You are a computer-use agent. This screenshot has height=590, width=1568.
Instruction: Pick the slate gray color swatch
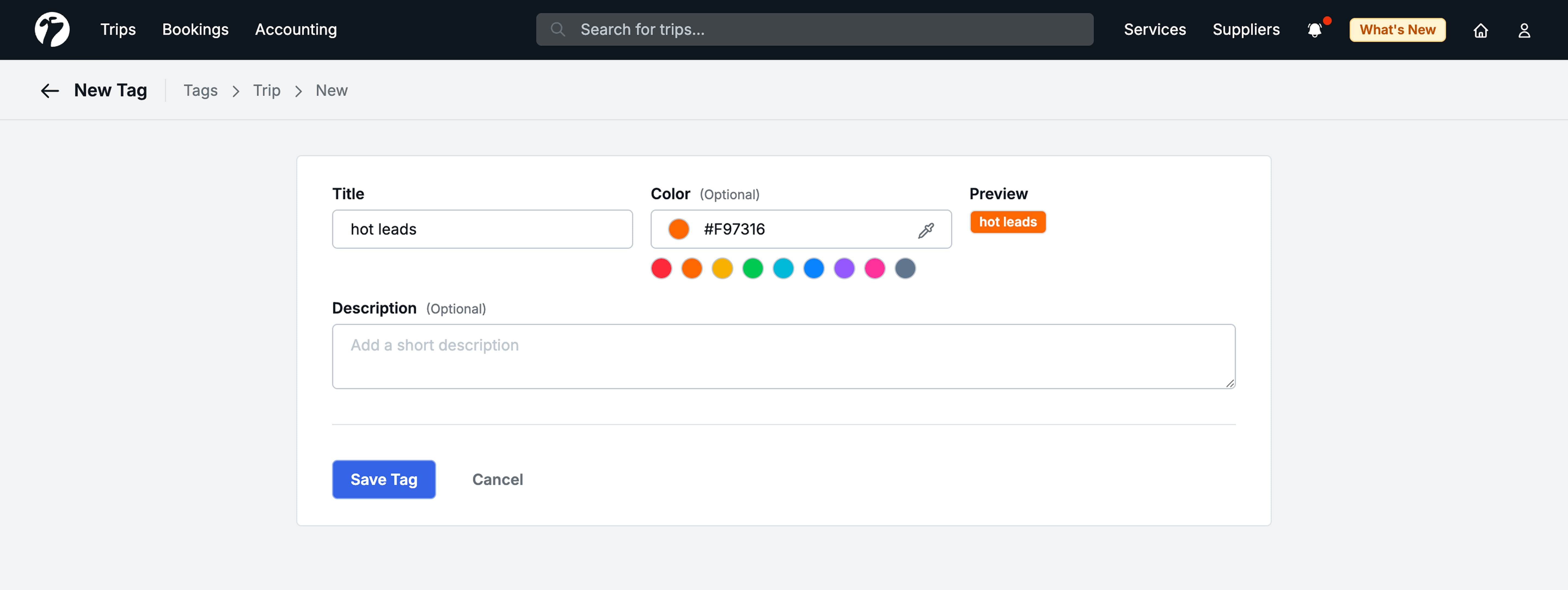point(905,268)
